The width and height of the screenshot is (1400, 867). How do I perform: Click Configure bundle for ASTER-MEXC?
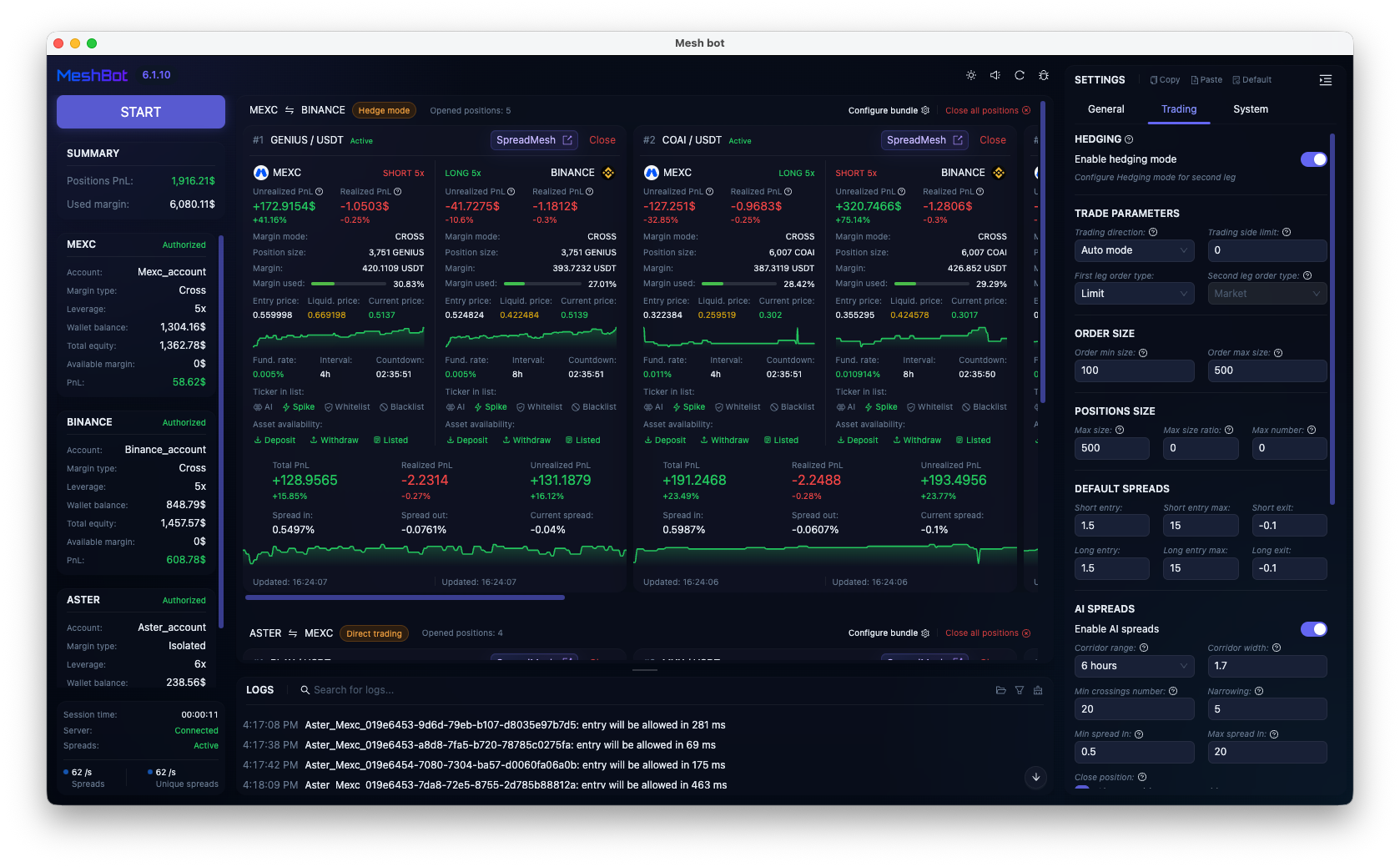(889, 633)
